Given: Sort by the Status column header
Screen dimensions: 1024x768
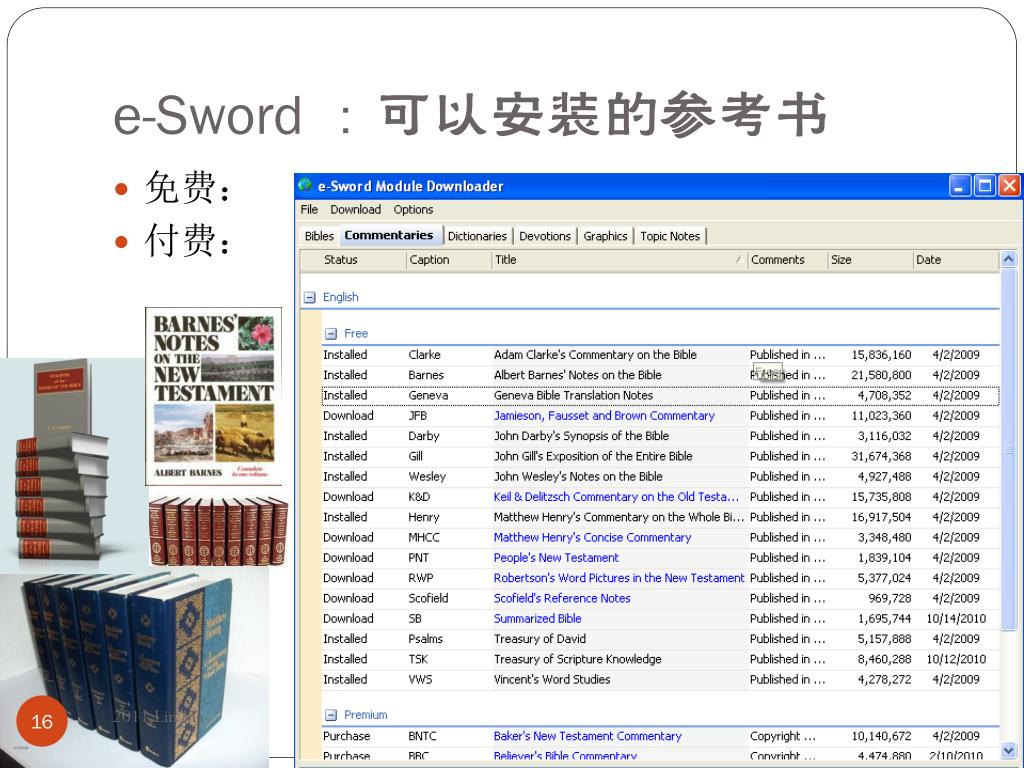Looking at the screenshot, I should 353,260.
